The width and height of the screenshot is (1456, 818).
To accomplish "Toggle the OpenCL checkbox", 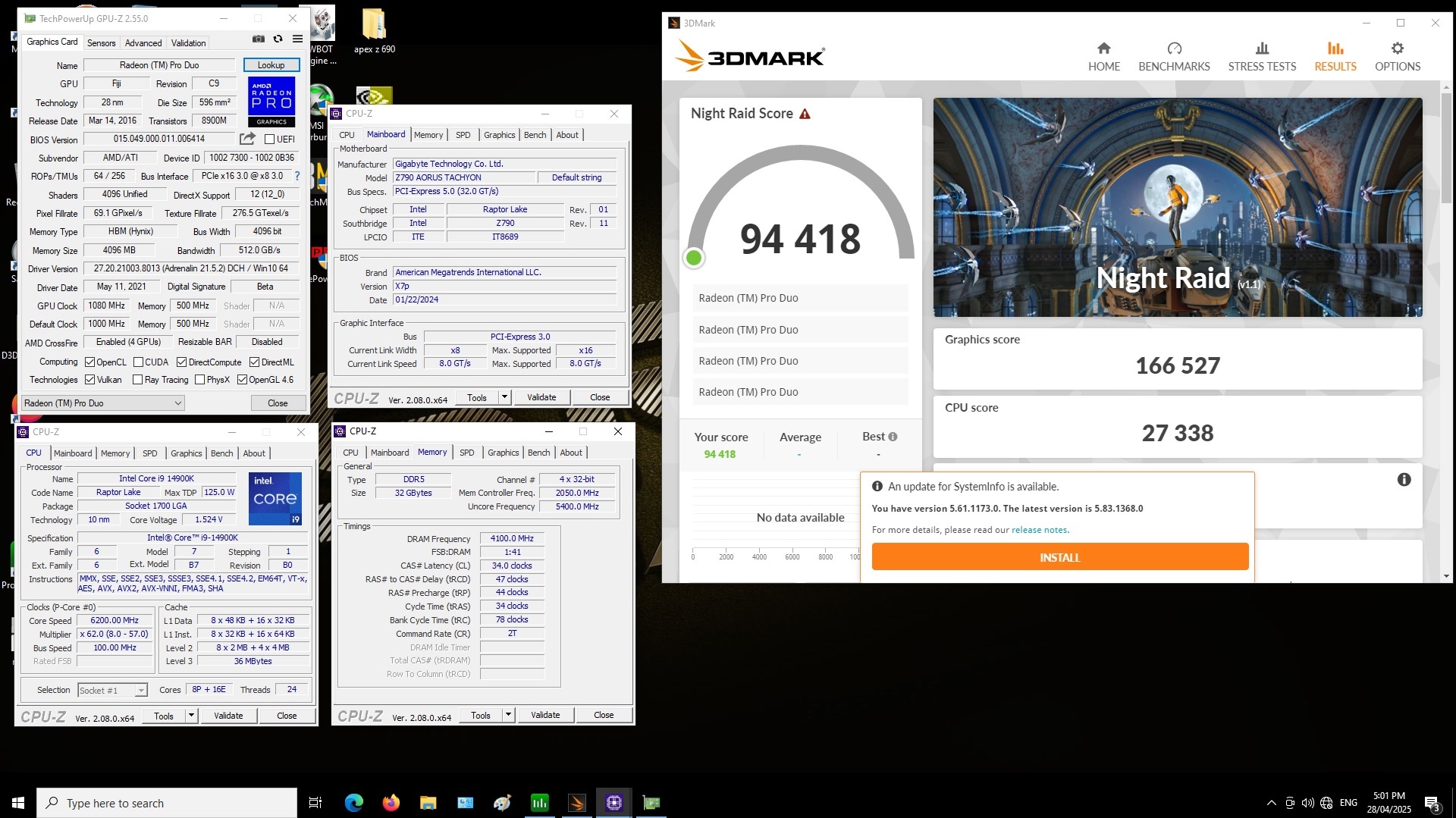I will 90,362.
